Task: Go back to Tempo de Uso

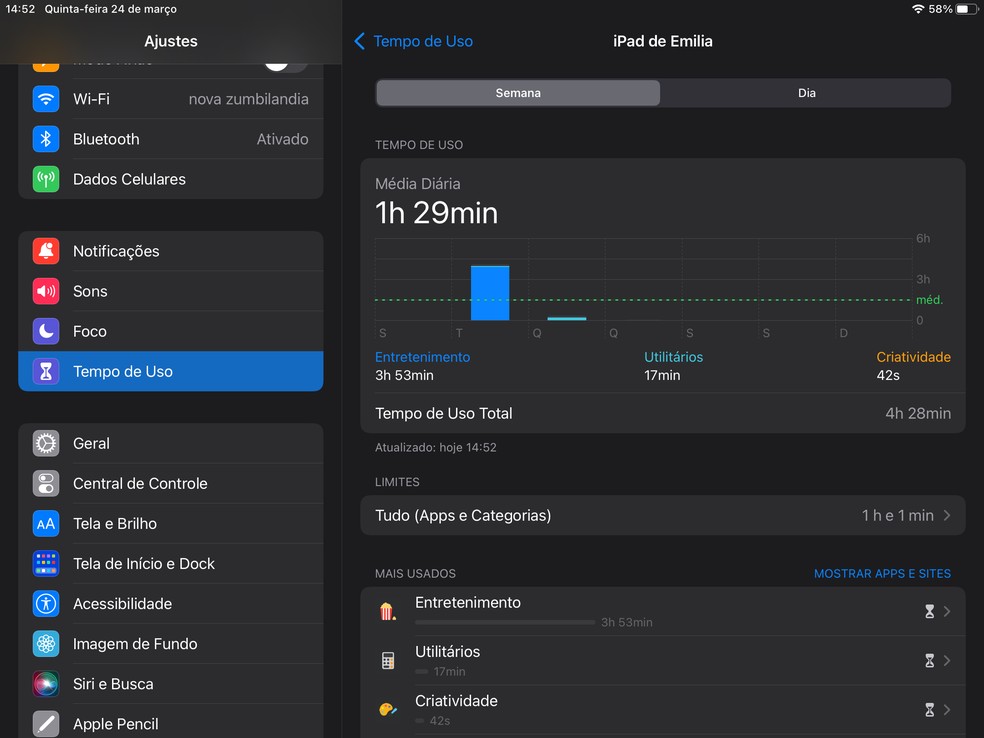Action: pos(414,41)
